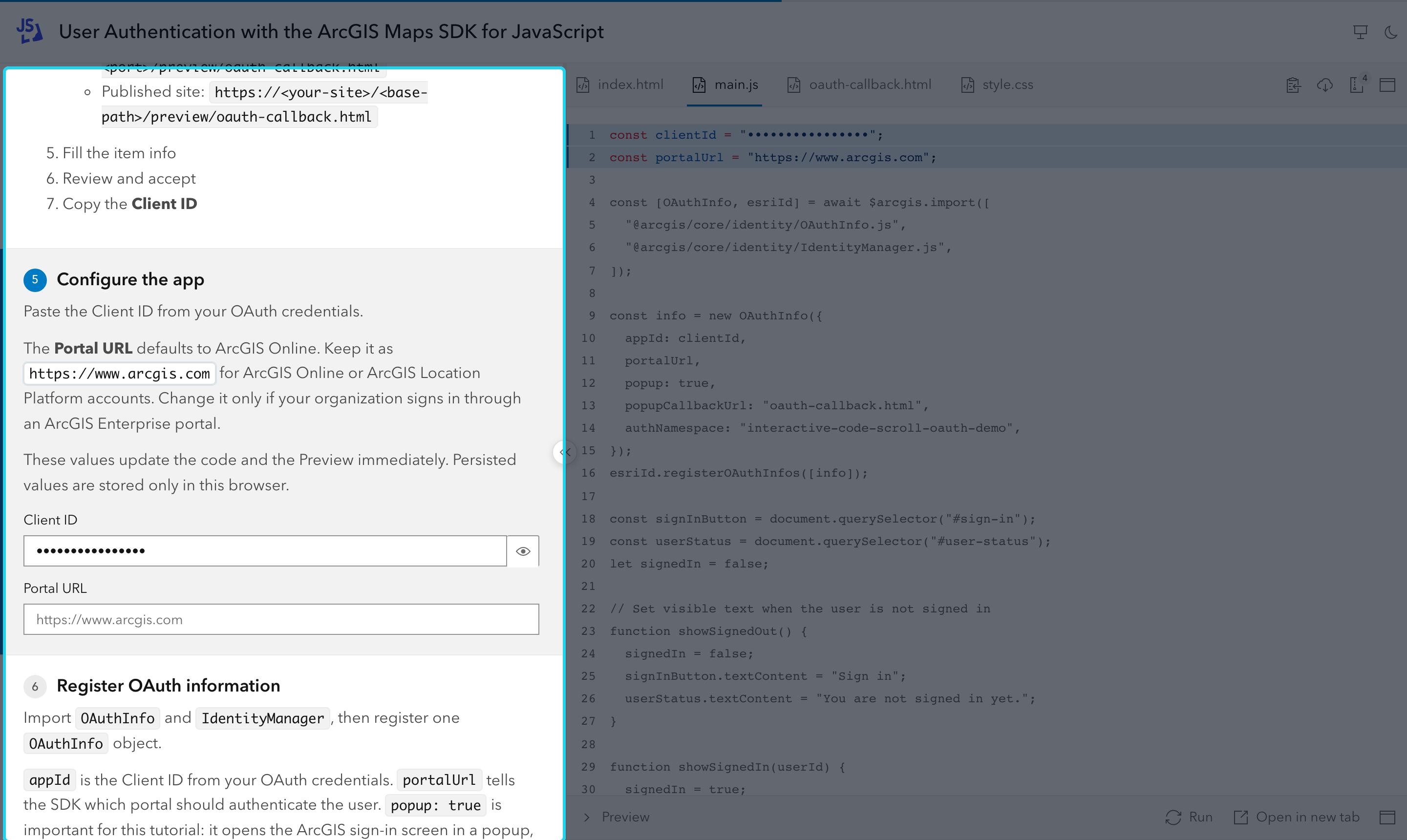Click step 6 number badge
Viewport: 1407px width, 840px height.
pos(35,686)
